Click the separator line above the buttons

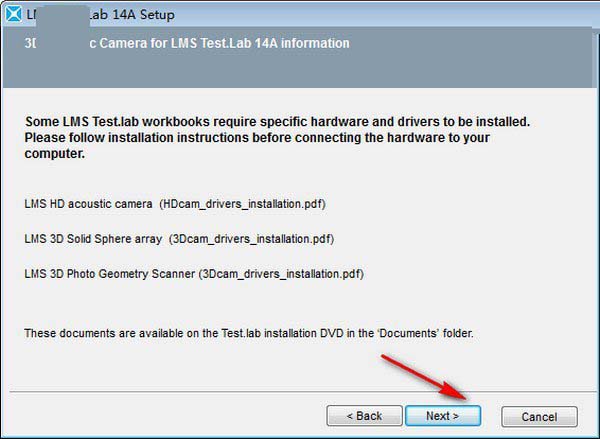pos(300,390)
